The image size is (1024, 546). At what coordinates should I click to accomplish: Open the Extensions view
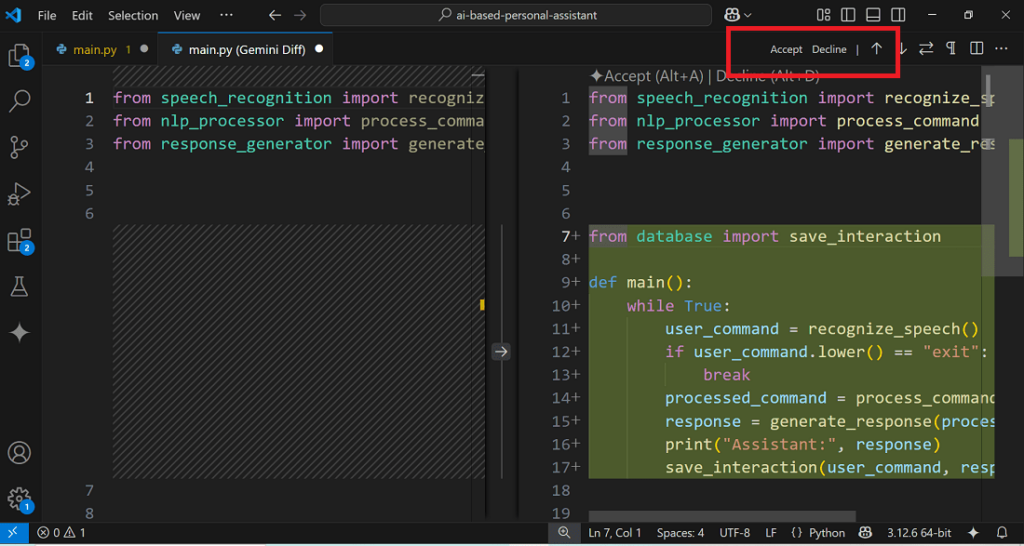coord(19,240)
